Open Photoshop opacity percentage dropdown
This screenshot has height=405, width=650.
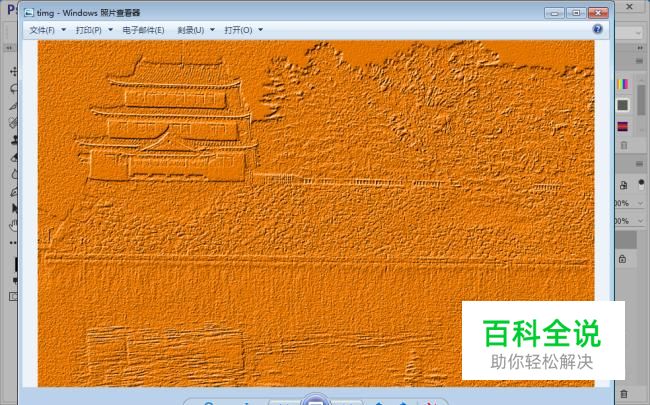point(641,203)
